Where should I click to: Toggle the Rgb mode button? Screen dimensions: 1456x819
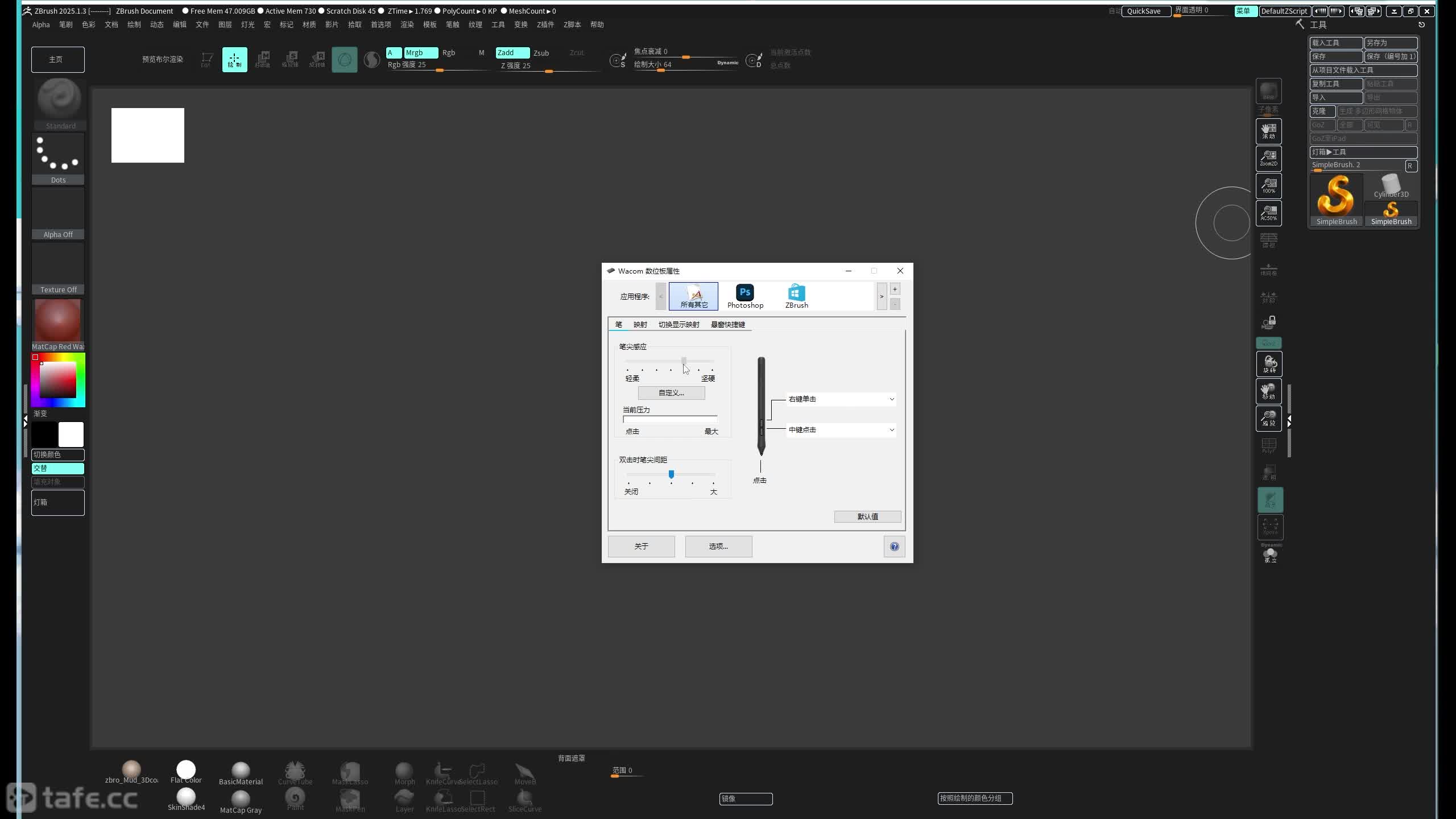click(449, 53)
